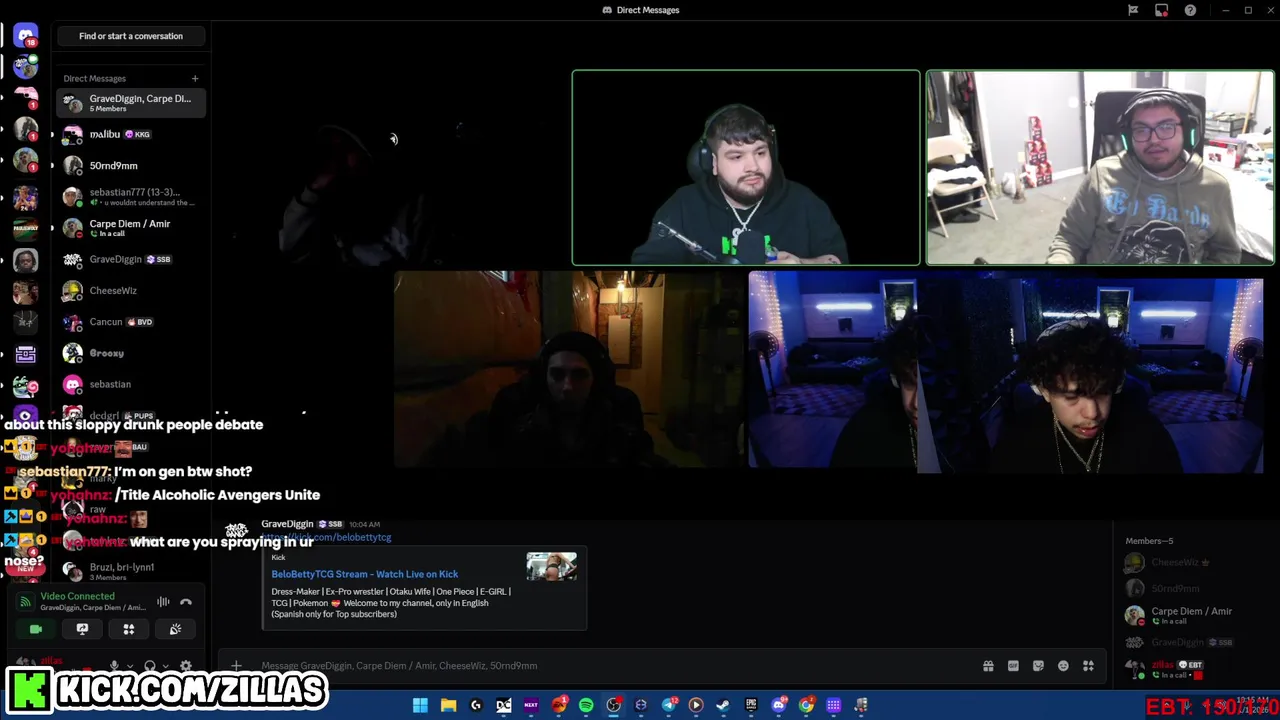Open DM with sebastian777
This screenshot has height=720, width=1280.
pos(131,197)
